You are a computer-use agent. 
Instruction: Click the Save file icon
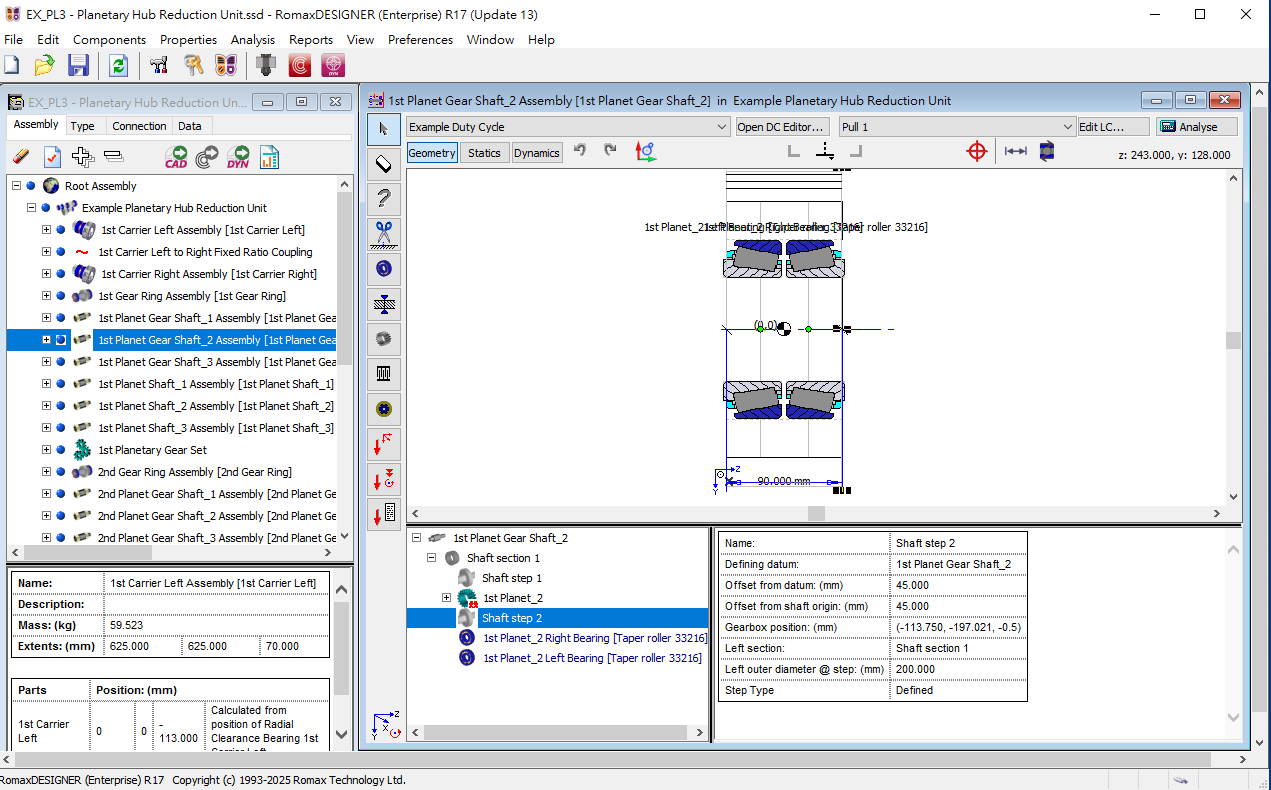[x=78, y=66]
